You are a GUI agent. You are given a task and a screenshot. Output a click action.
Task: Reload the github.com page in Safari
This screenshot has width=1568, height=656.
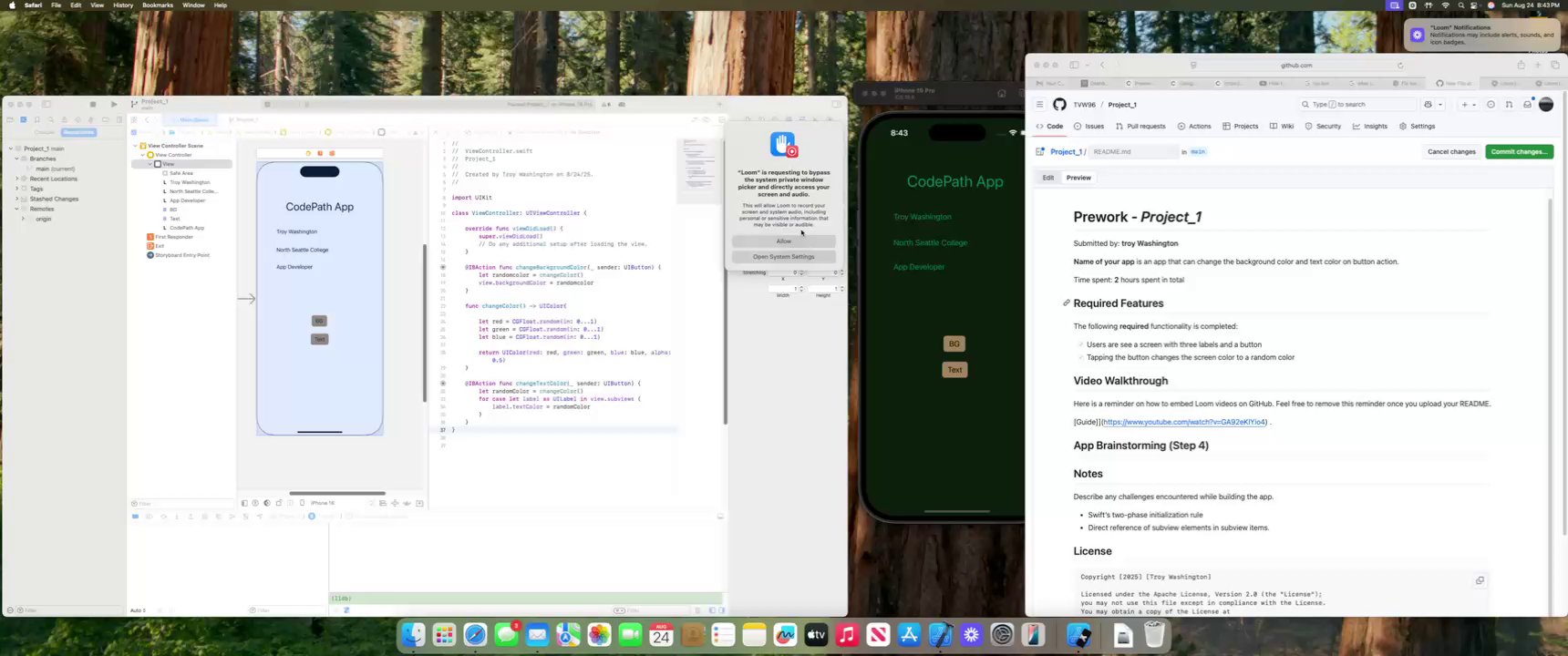click(1400, 66)
